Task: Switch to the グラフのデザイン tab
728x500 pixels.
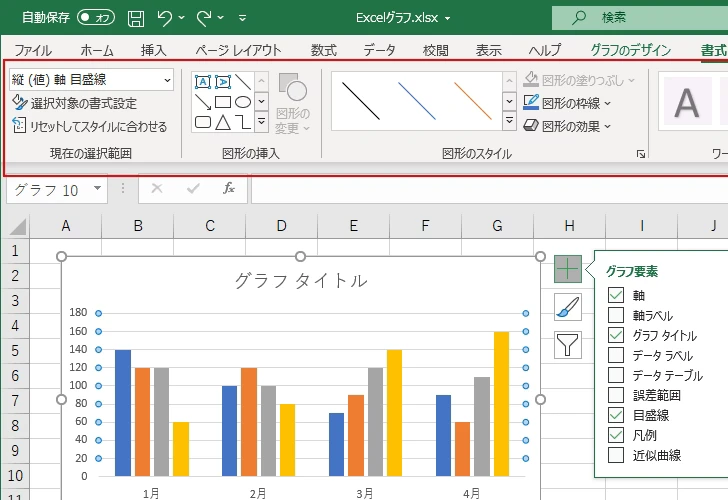Action: tap(630, 50)
